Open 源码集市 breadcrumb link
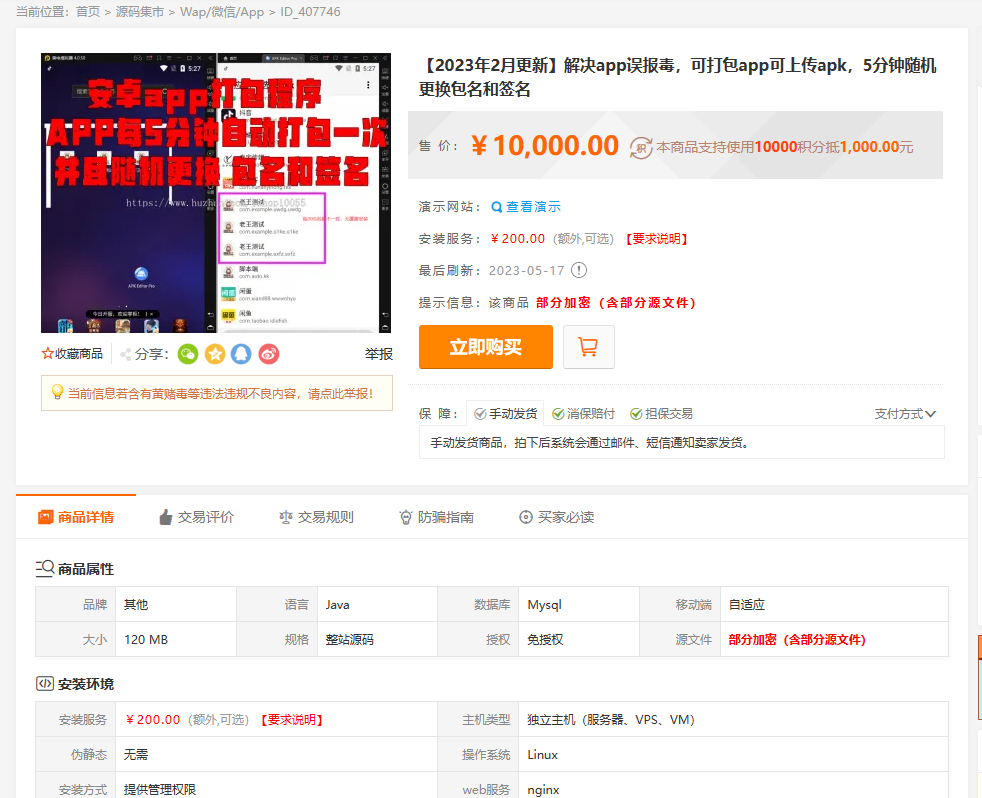This screenshot has width=982, height=798. click(x=140, y=12)
